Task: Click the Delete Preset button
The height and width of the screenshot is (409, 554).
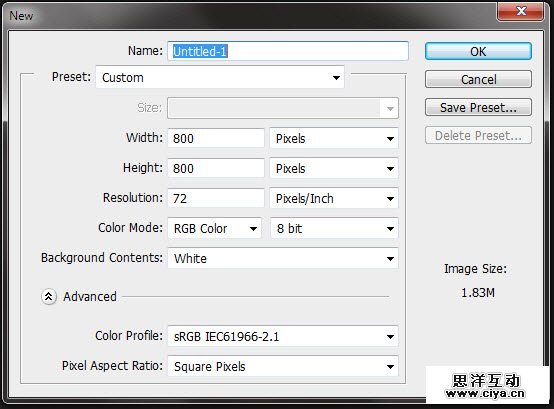Action: [x=478, y=136]
